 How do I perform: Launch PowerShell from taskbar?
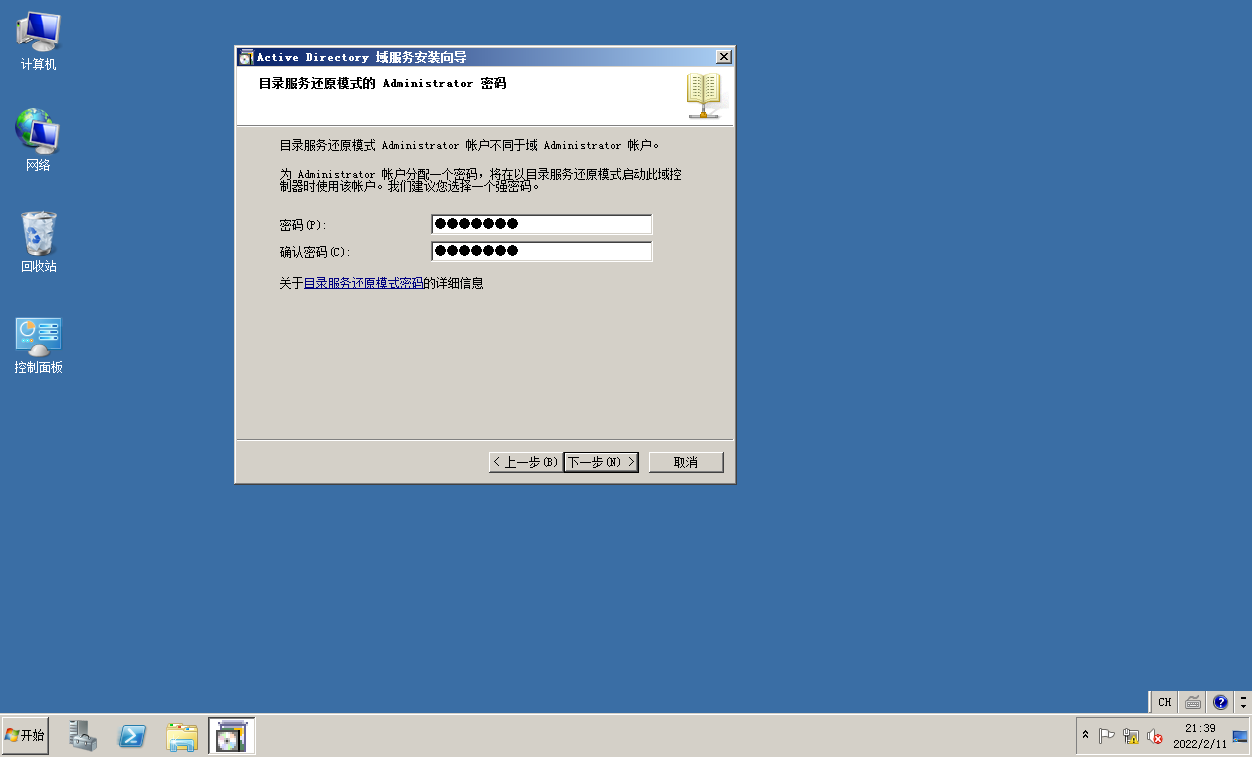tap(132, 736)
